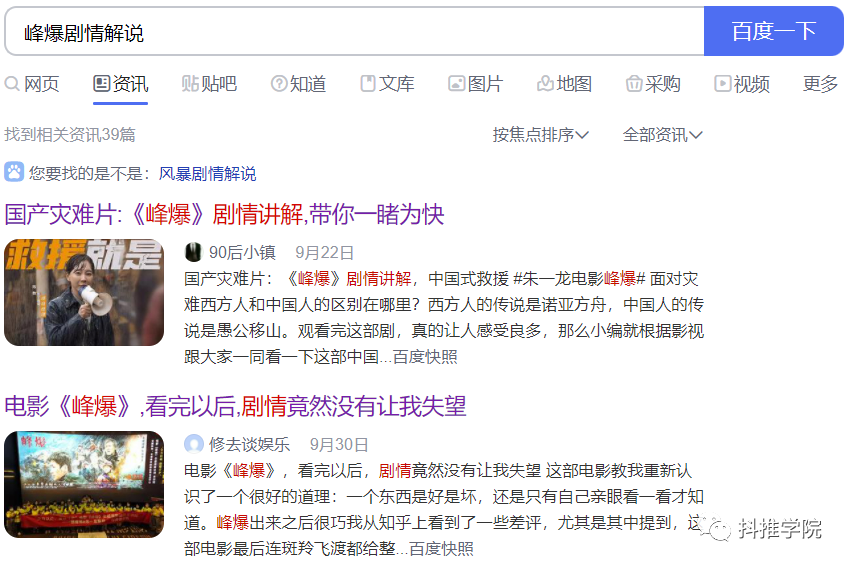Screen dimensions: 849x566
Task: Click the play icon beside 视频
Action: (722, 83)
